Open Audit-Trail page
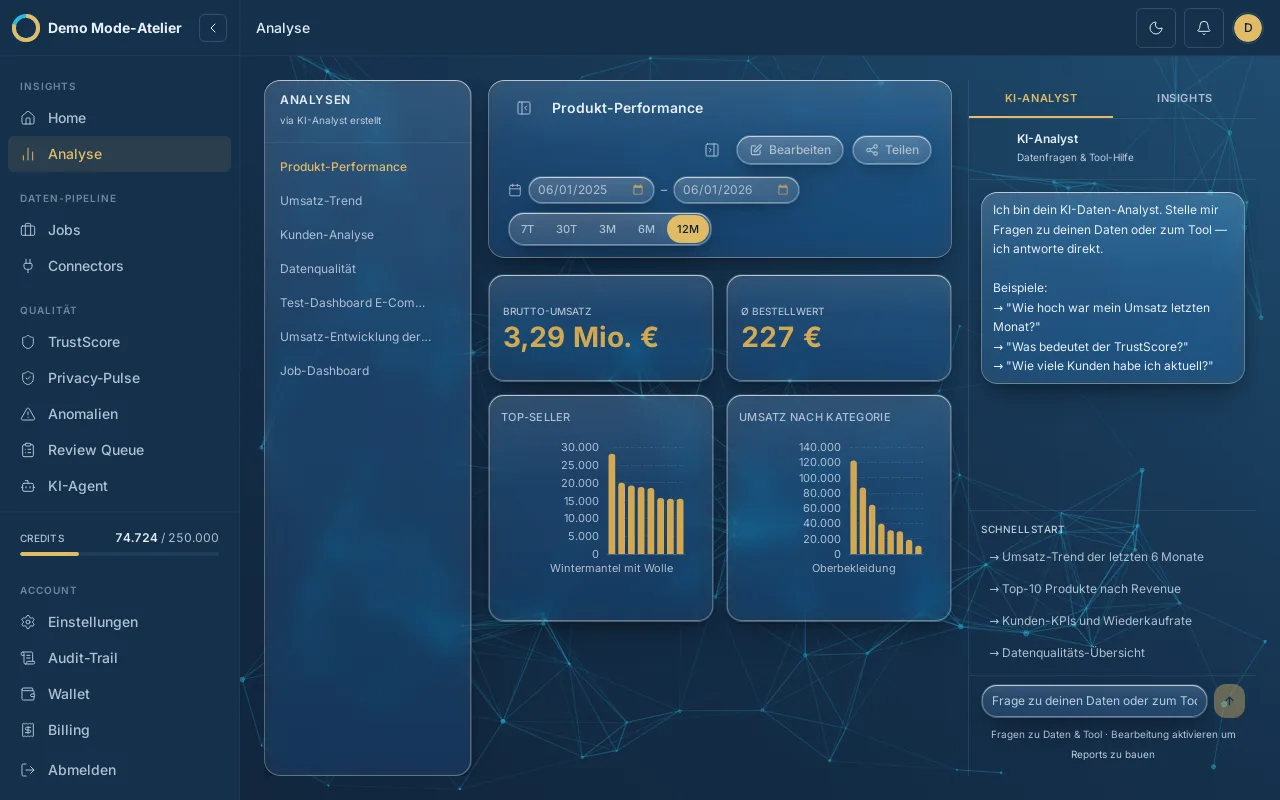 [119, 658]
